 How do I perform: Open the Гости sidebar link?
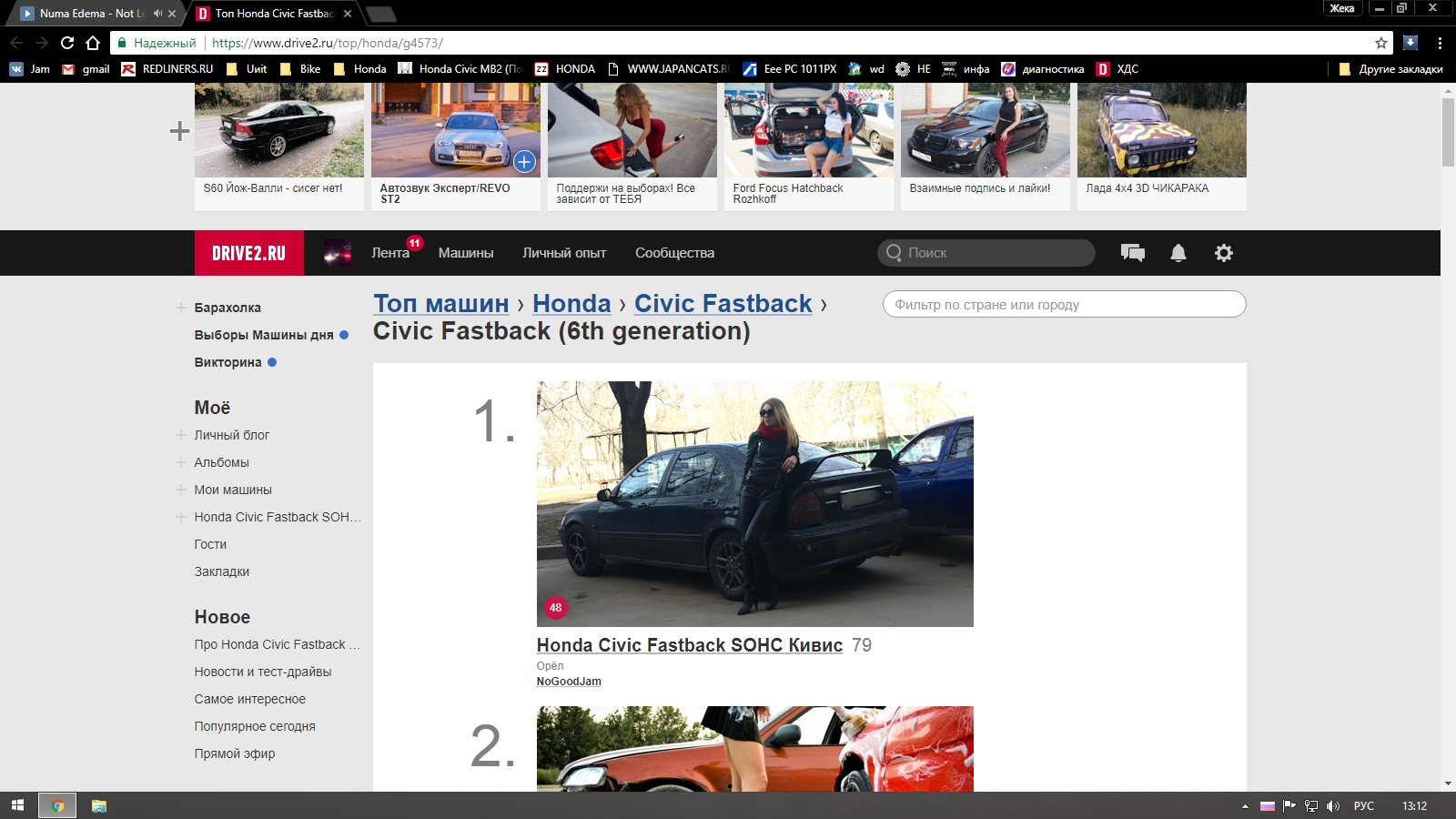[210, 544]
